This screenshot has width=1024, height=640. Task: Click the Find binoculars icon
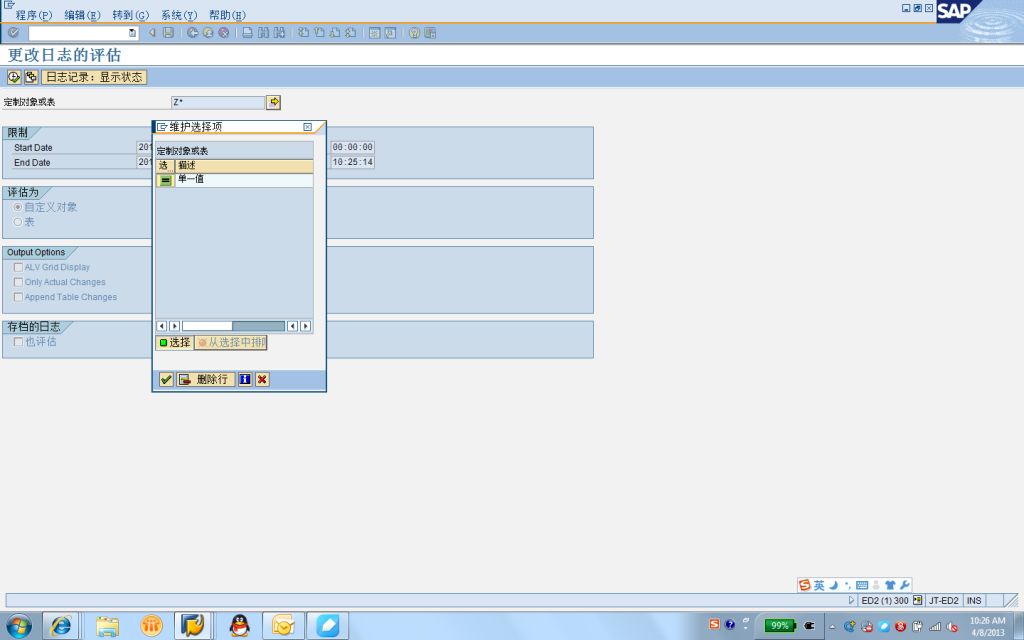click(263, 33)
